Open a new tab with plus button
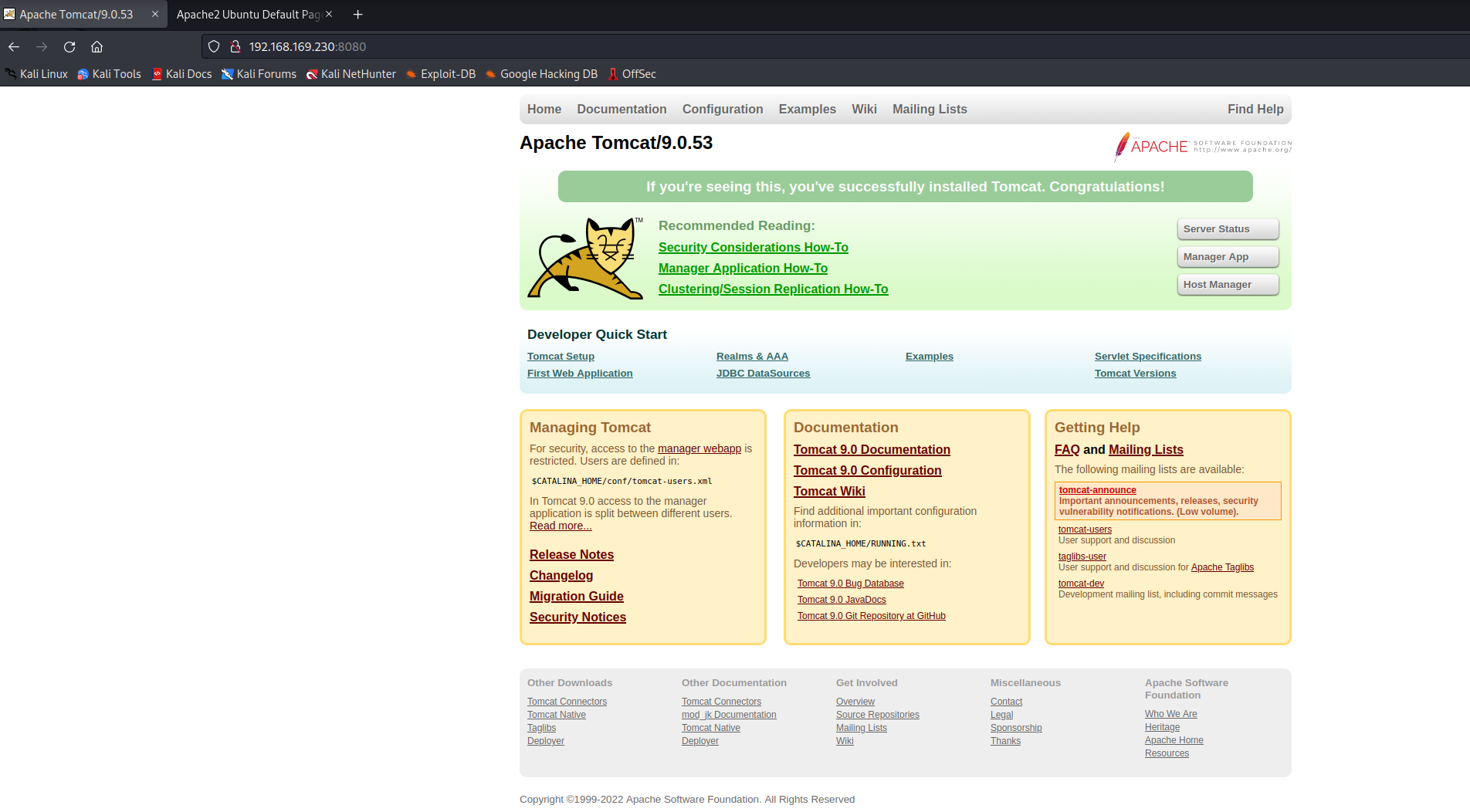Screen dimensions: 1470x812 (357, 15)
